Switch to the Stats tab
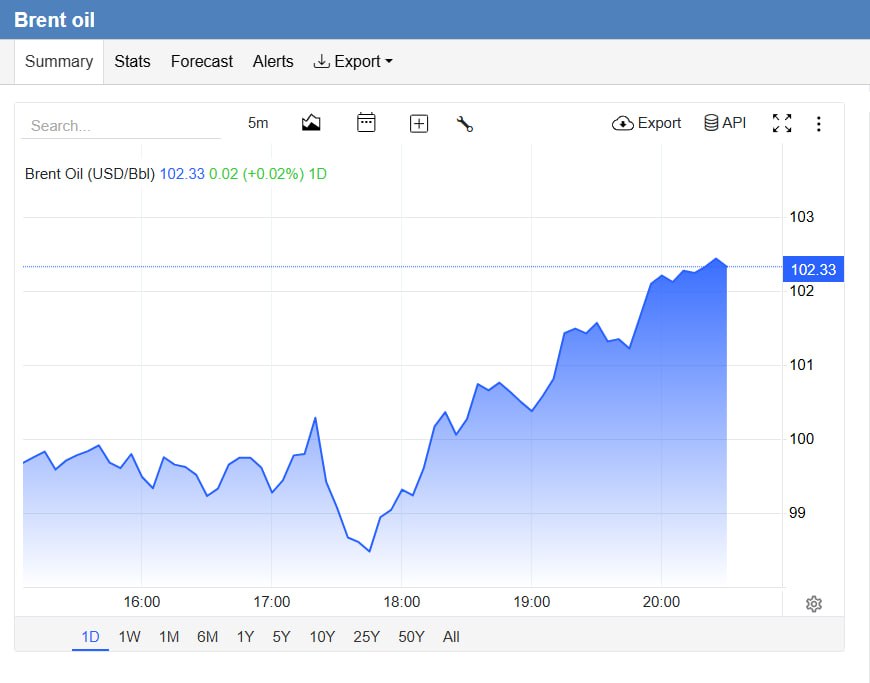 132,62
